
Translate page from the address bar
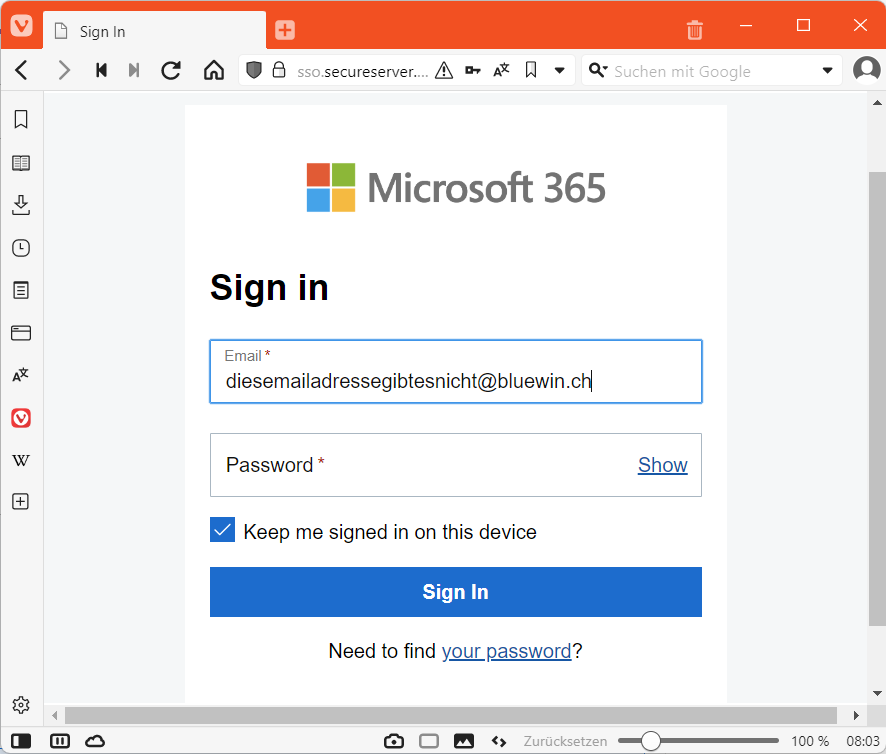(x=501, y=70)
